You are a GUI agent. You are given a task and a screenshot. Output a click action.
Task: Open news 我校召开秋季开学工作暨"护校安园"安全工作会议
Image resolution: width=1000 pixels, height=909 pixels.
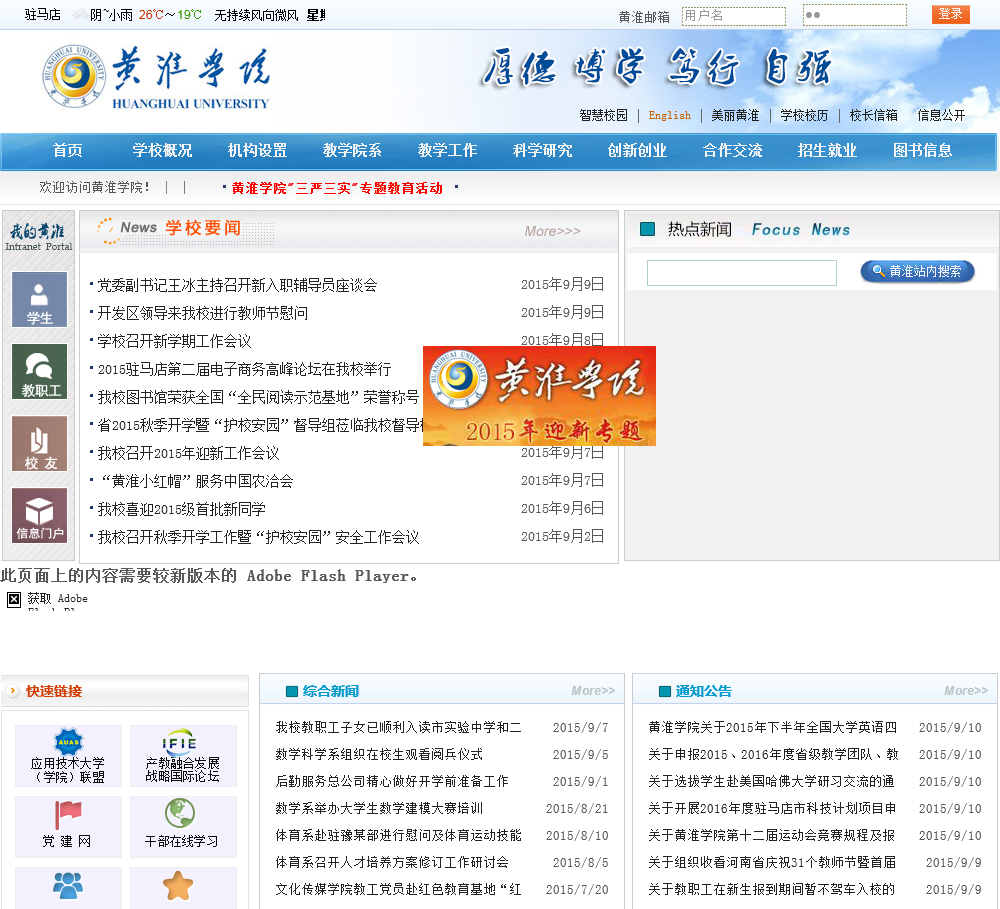coord(258,538)
